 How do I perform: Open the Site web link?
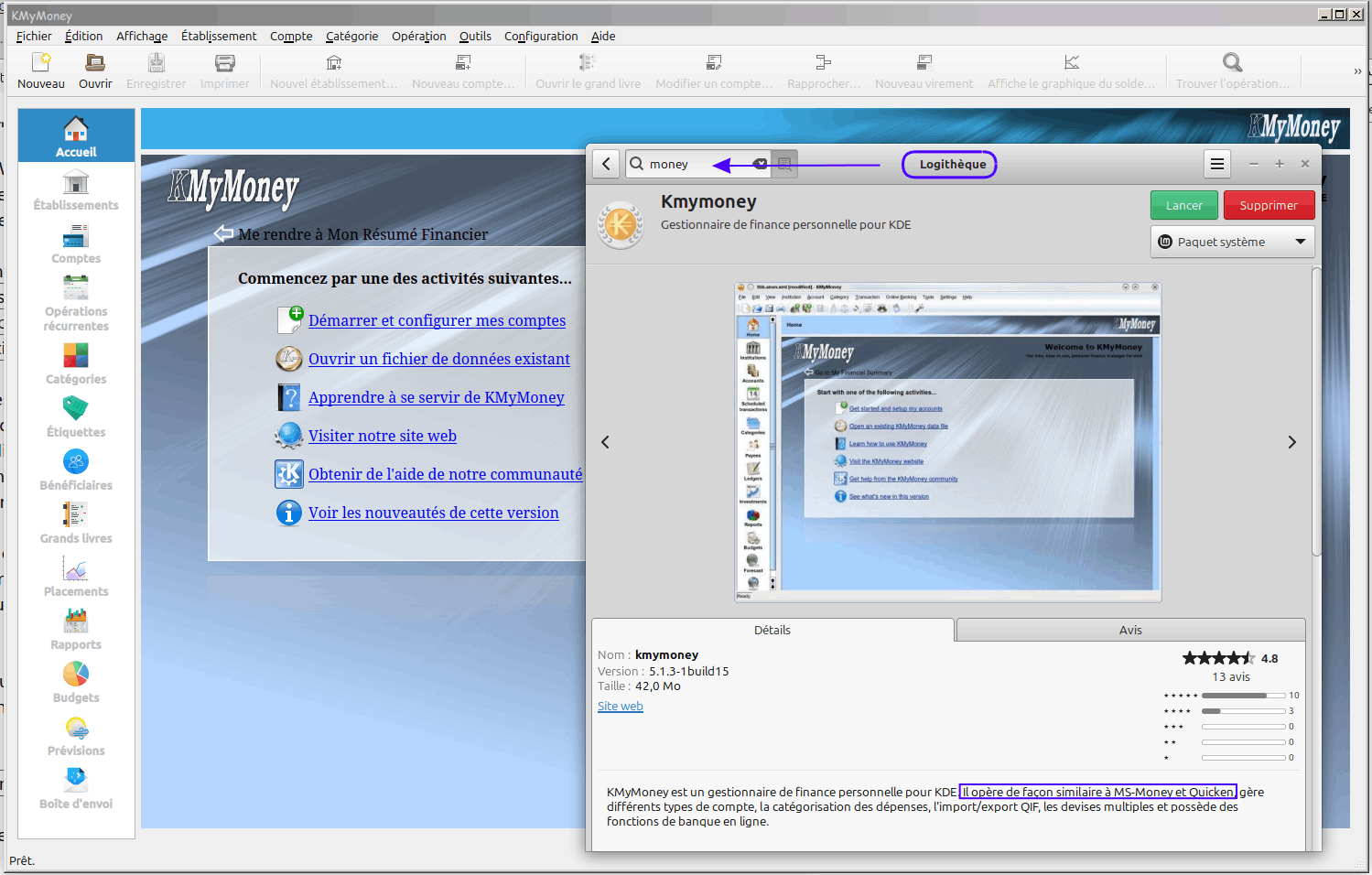coord(620,706)
